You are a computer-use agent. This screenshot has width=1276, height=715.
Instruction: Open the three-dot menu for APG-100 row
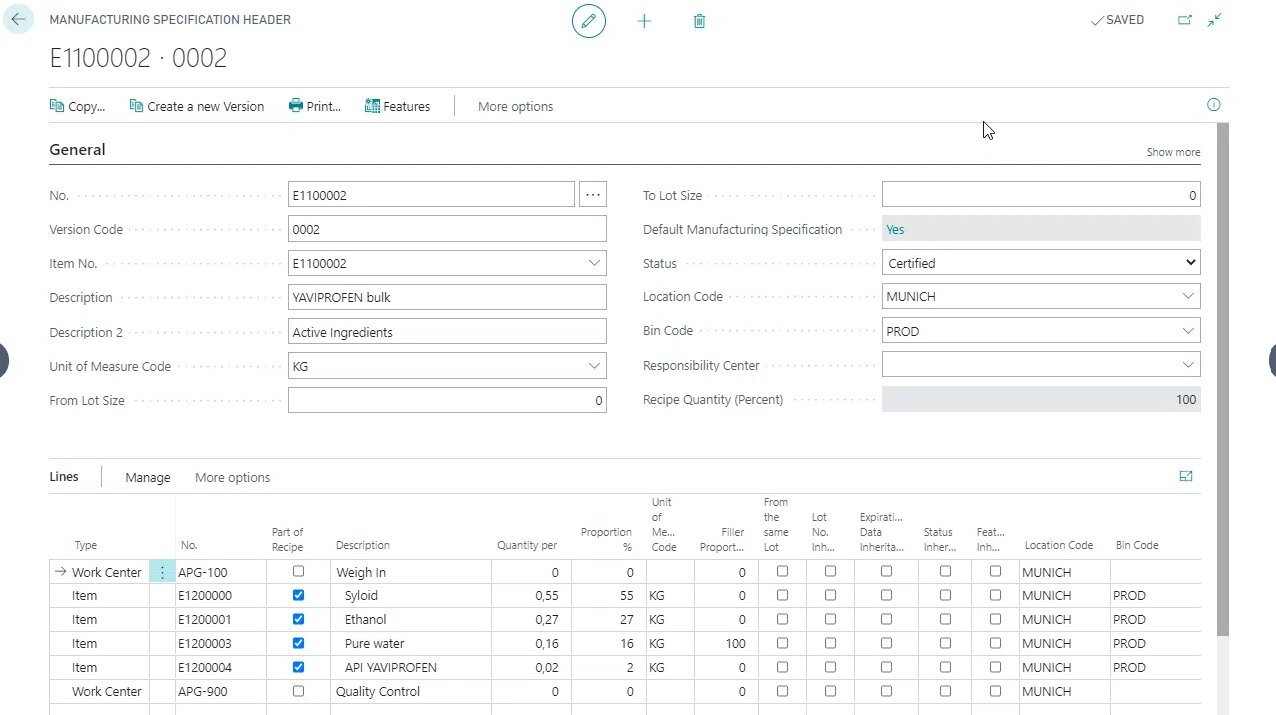162,572
